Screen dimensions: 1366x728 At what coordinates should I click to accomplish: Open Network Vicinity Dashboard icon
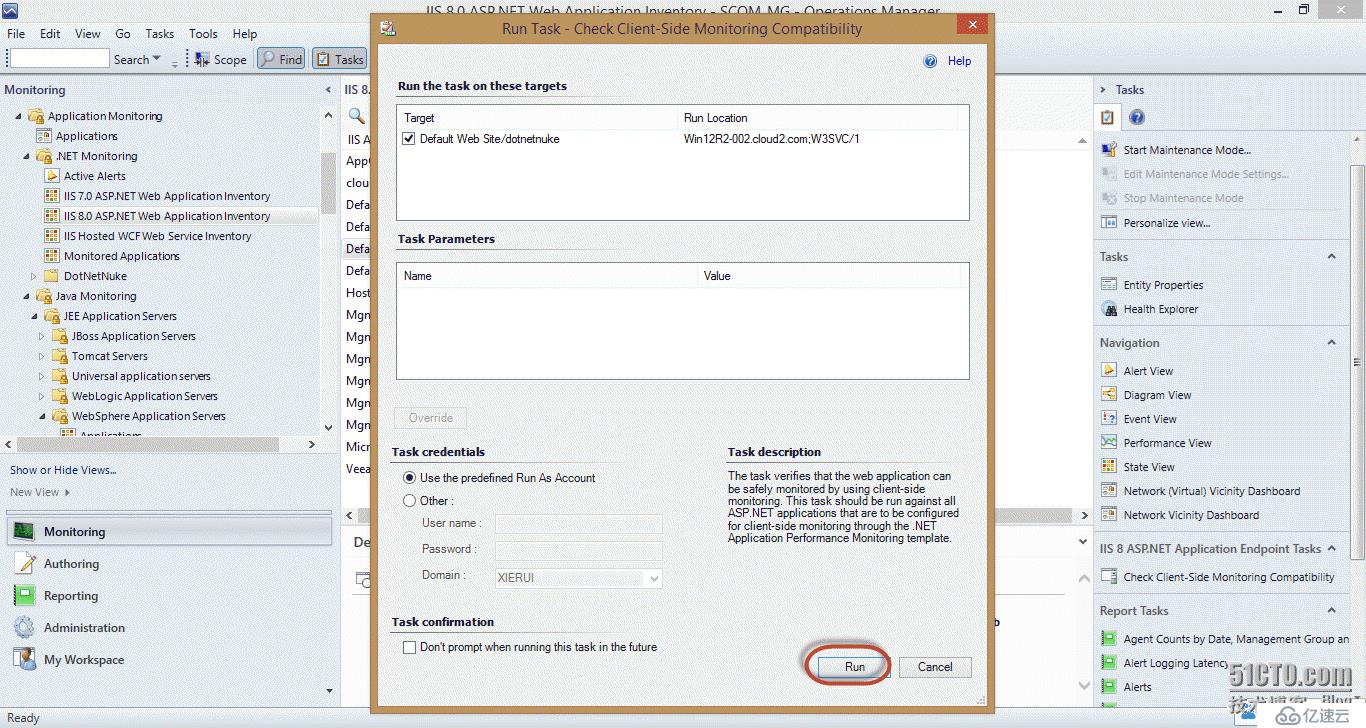coord(1108,515)
